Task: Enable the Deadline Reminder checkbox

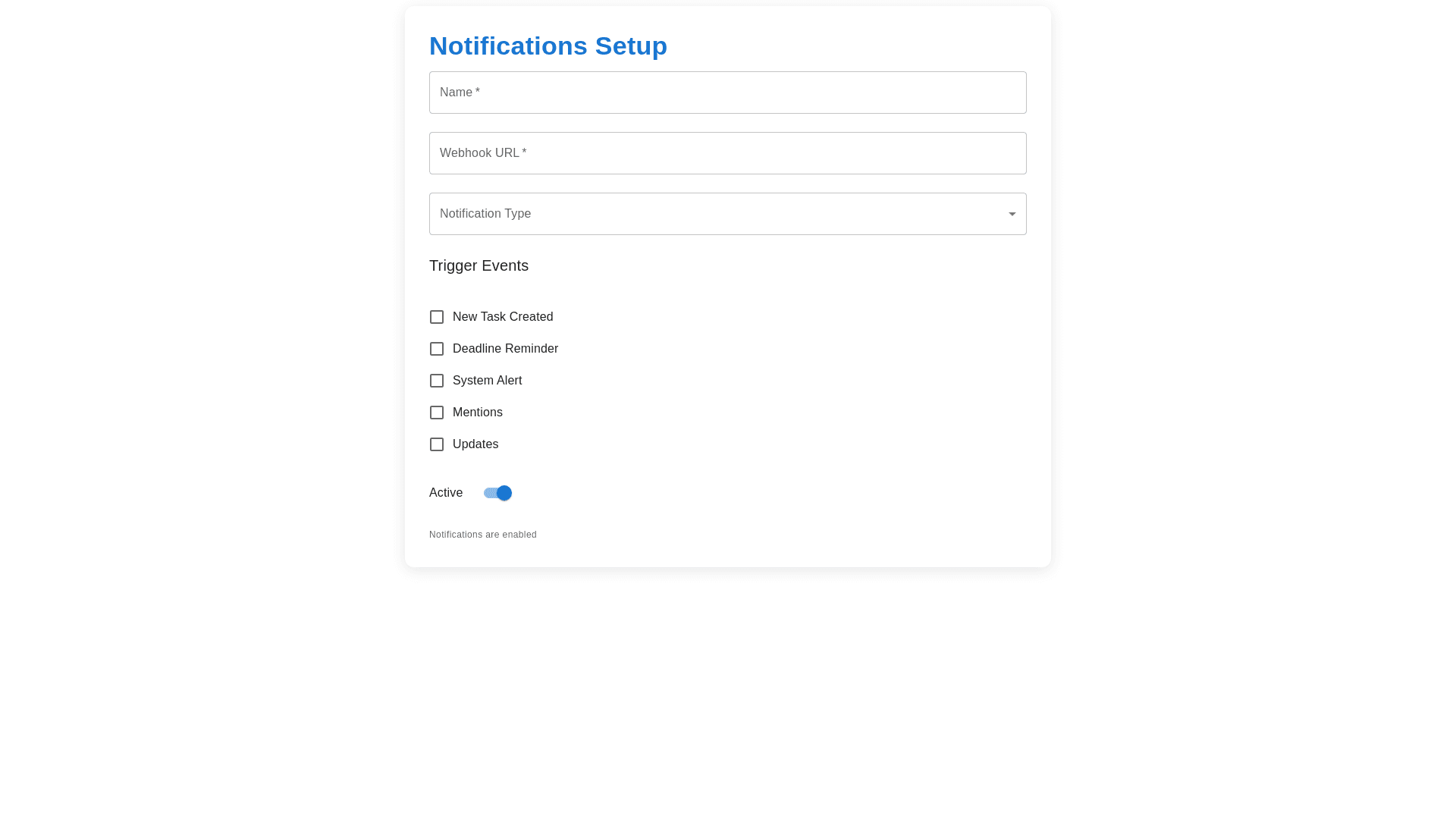Action: click(x=437, y=349)
